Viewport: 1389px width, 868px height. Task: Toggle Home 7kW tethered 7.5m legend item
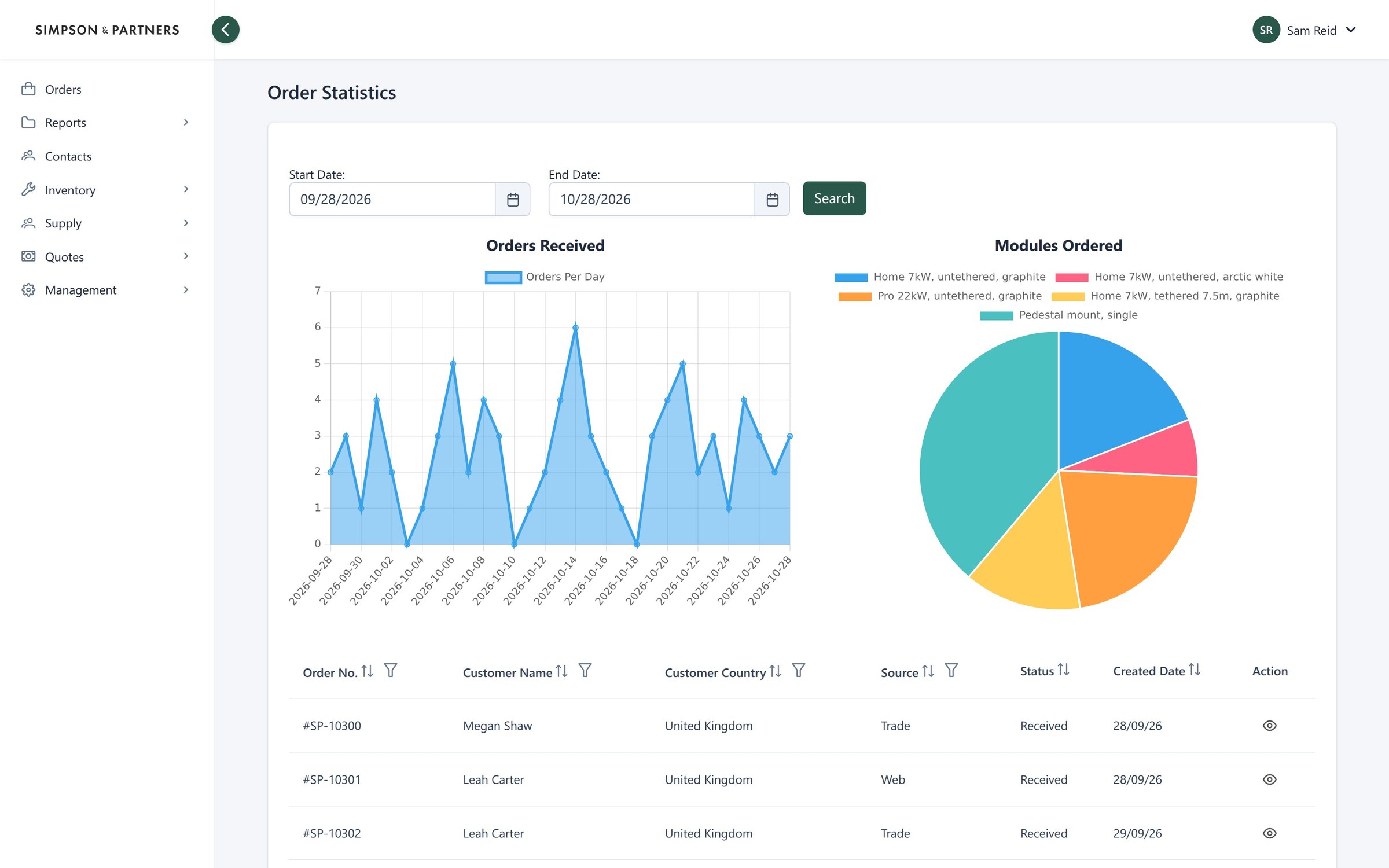[x=1166, y=296]
